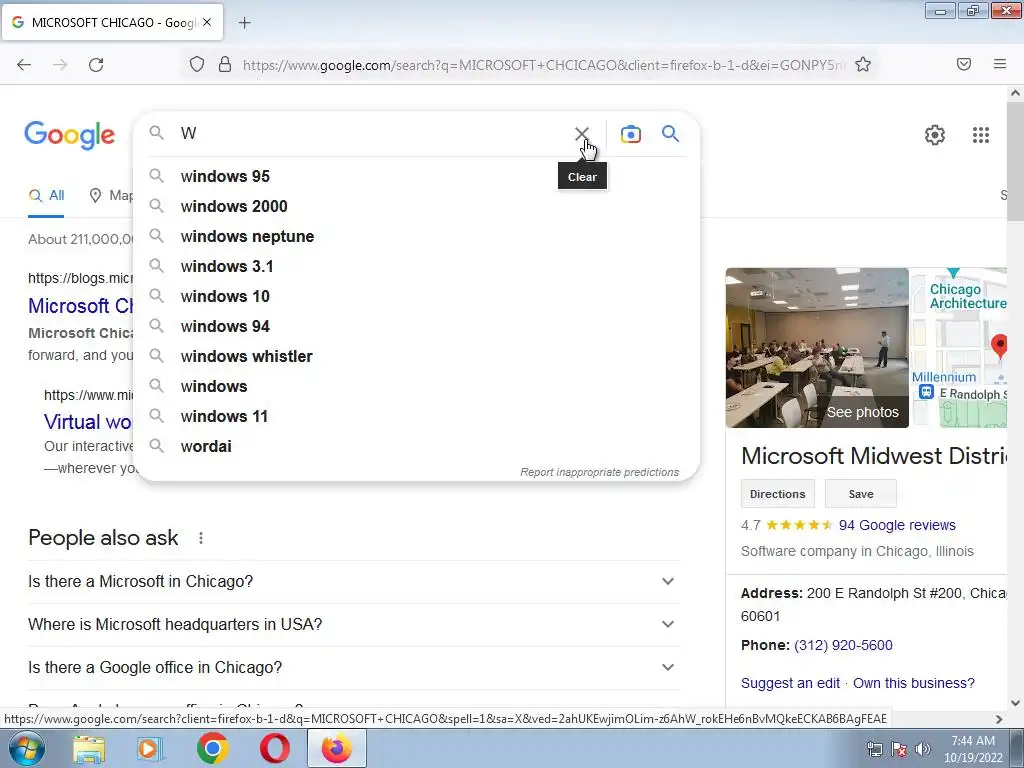Image resolution: width=1024 pixels, height=768 pixels.
Task: Choose suggestion "wordai"
Action: coord(417,447)
